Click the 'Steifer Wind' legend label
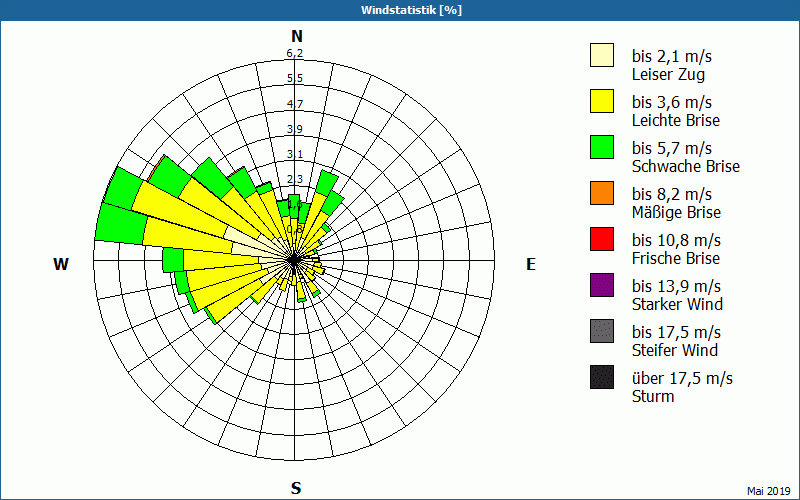 tap(674, 350)
